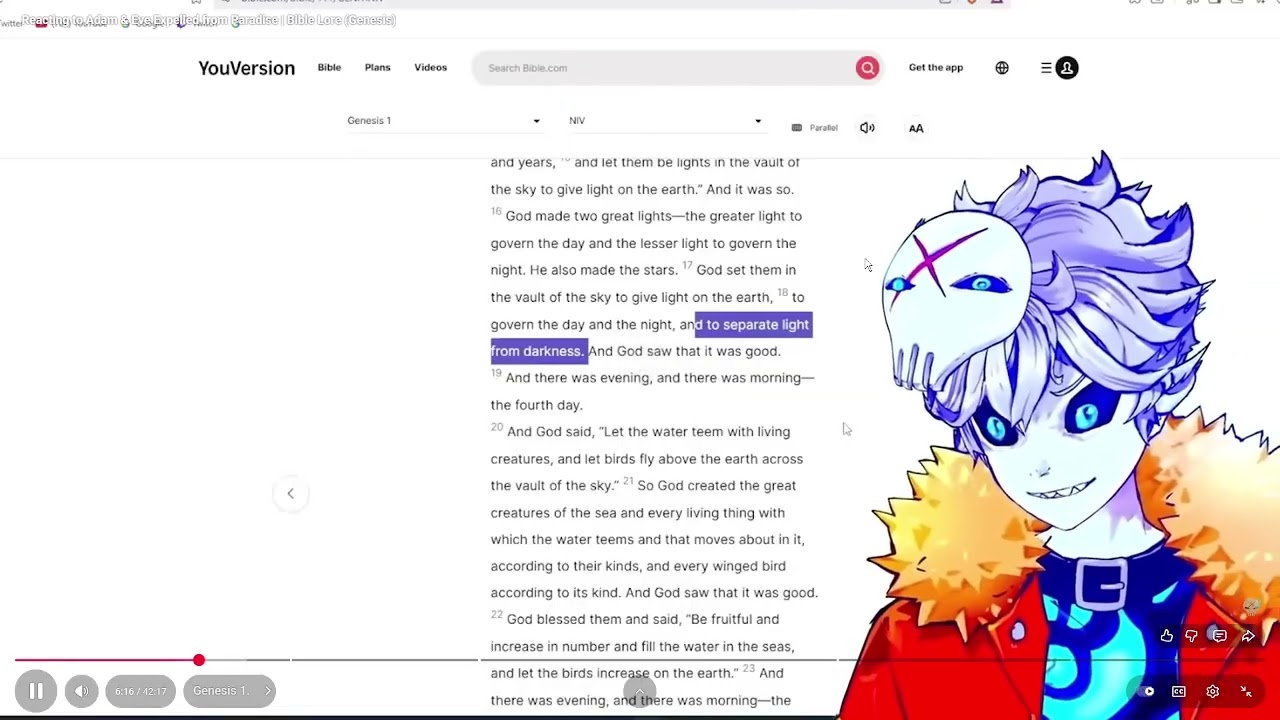This screenshot has height=720, width=1280.
Task: Expand the NIV version dropdown
Action: point(665,120)
